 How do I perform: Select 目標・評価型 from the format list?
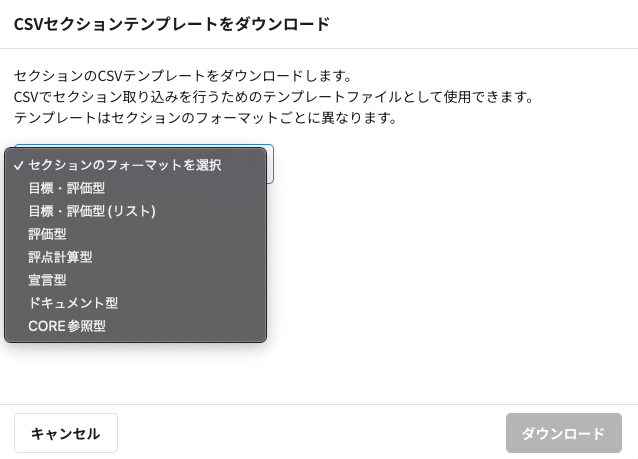[67, 188]
